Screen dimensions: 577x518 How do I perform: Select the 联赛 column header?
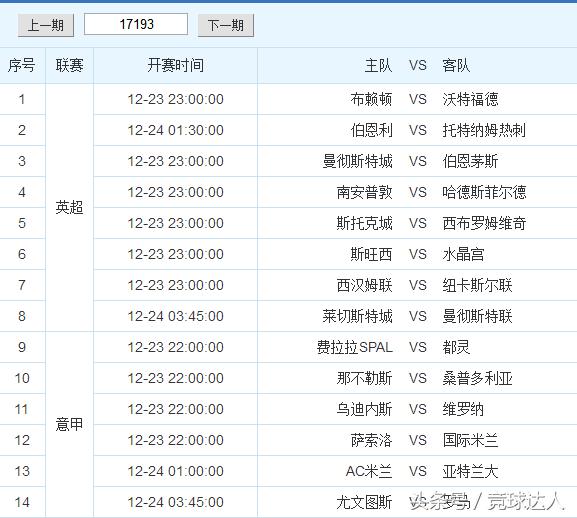[70, 65]
